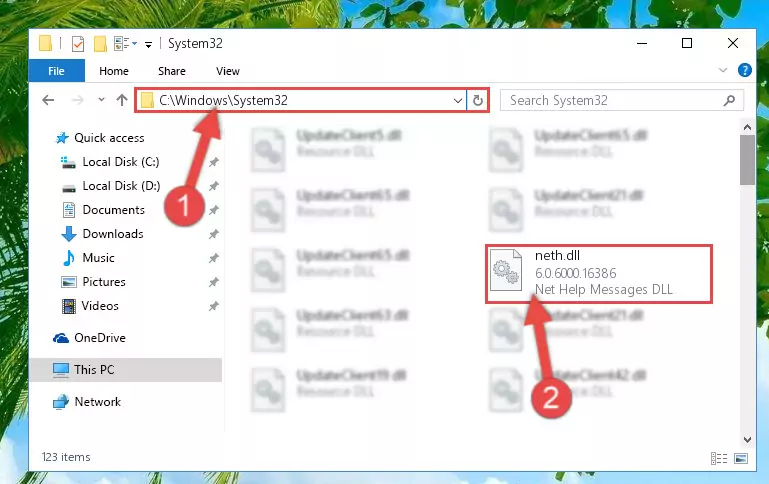Click the folder icon at title bar left
769x484 pixels.
point(45,43)
